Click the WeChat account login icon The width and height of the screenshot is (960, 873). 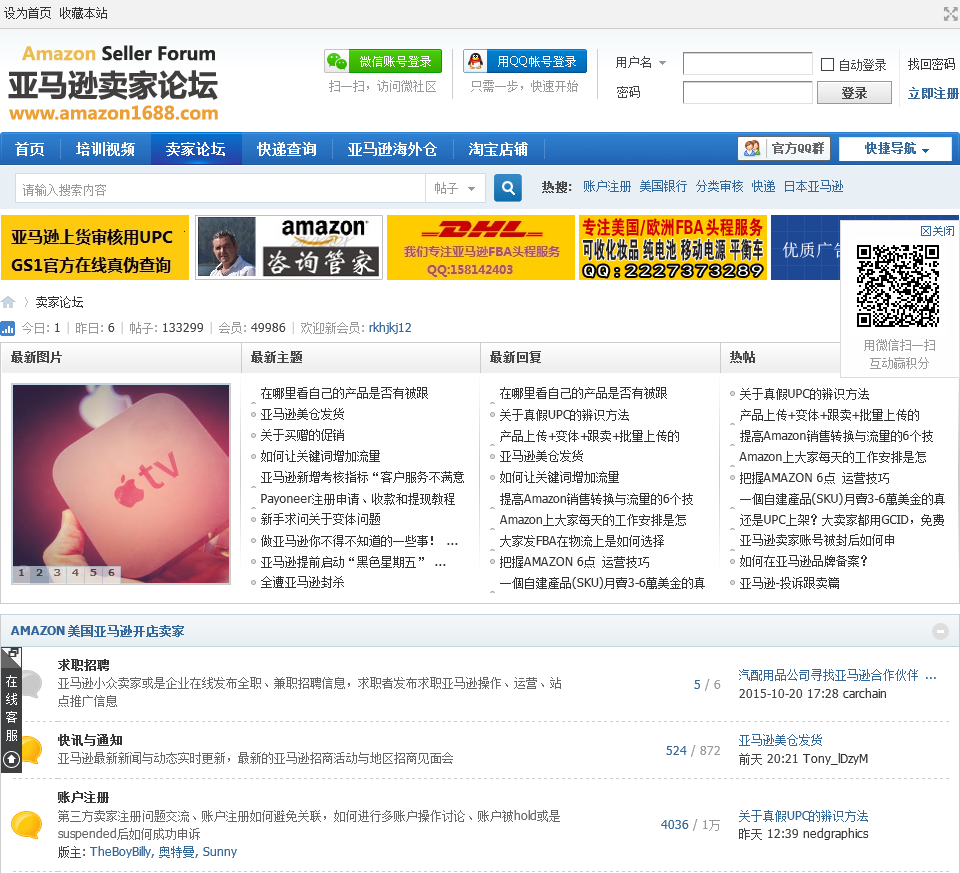tap(337, 61)
